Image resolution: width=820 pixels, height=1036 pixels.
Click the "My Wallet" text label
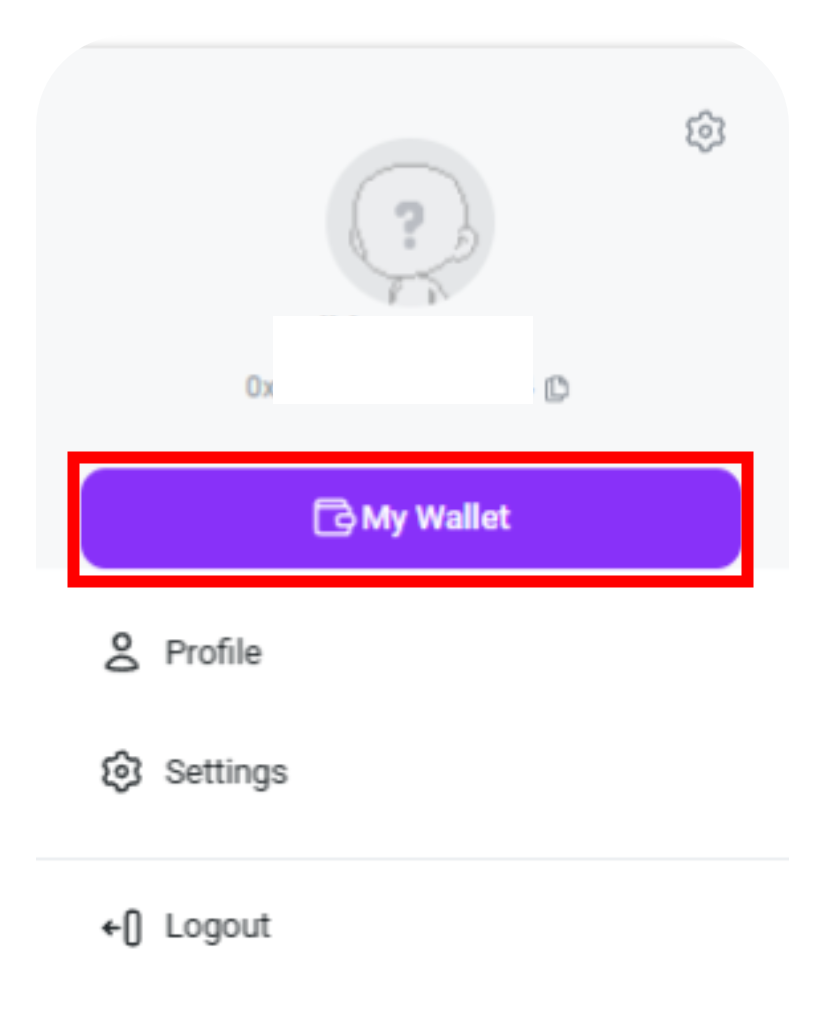tap(436, 518)
